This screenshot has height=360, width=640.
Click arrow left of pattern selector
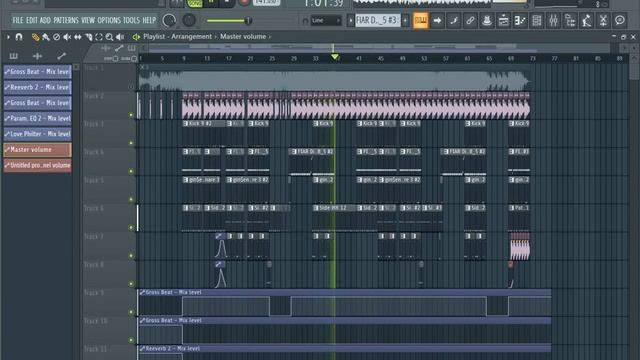click(x=350, y=20)
